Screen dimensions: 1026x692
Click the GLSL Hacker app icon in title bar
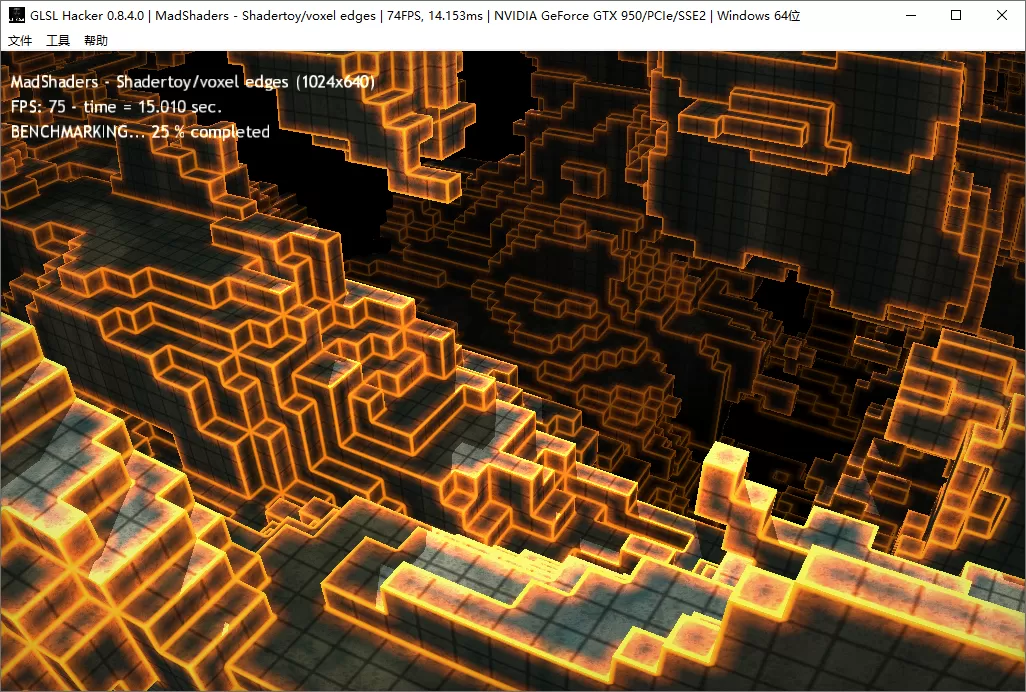[x=15, y=15]
